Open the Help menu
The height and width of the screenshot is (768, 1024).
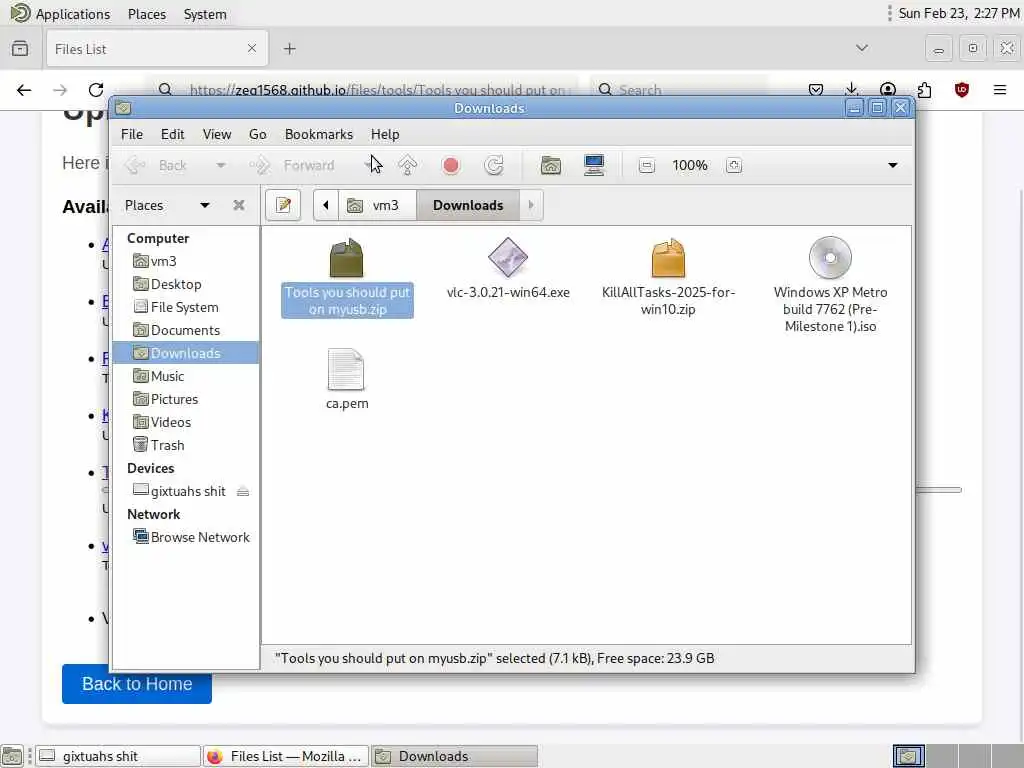point(385,134)
